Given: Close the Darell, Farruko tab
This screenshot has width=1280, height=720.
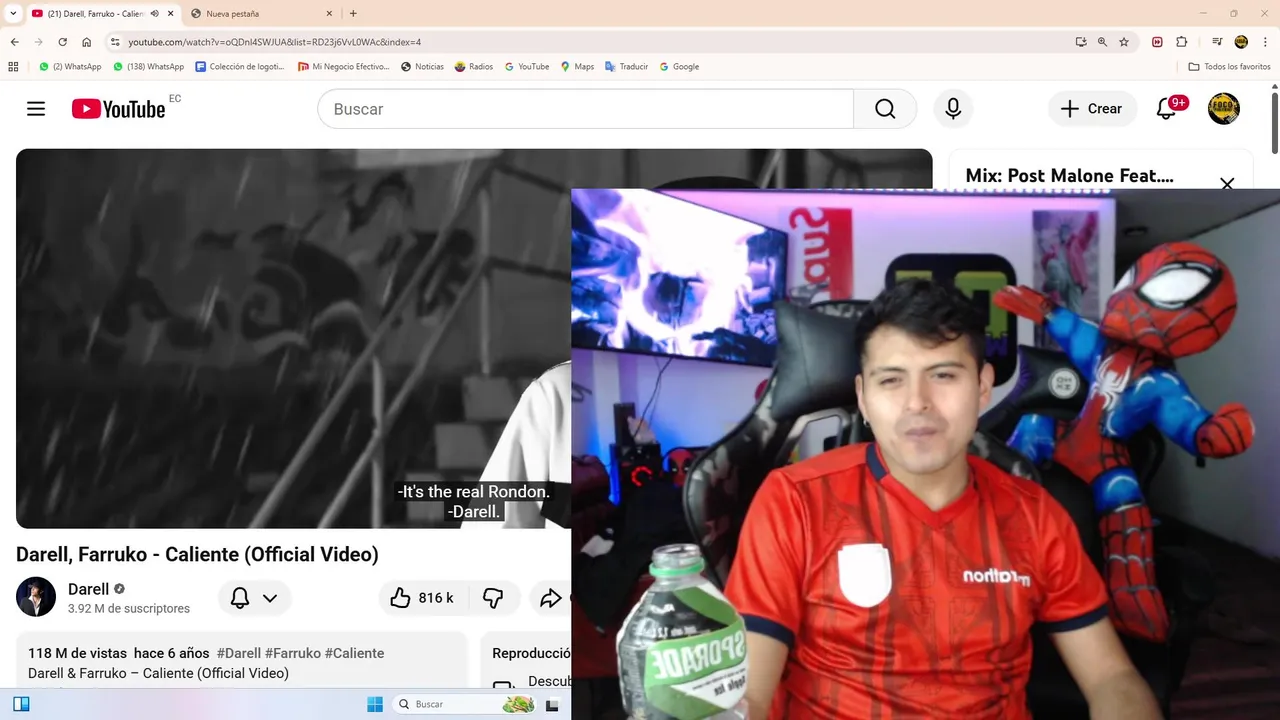Looking at the screenshot, I should pos(170,14).
